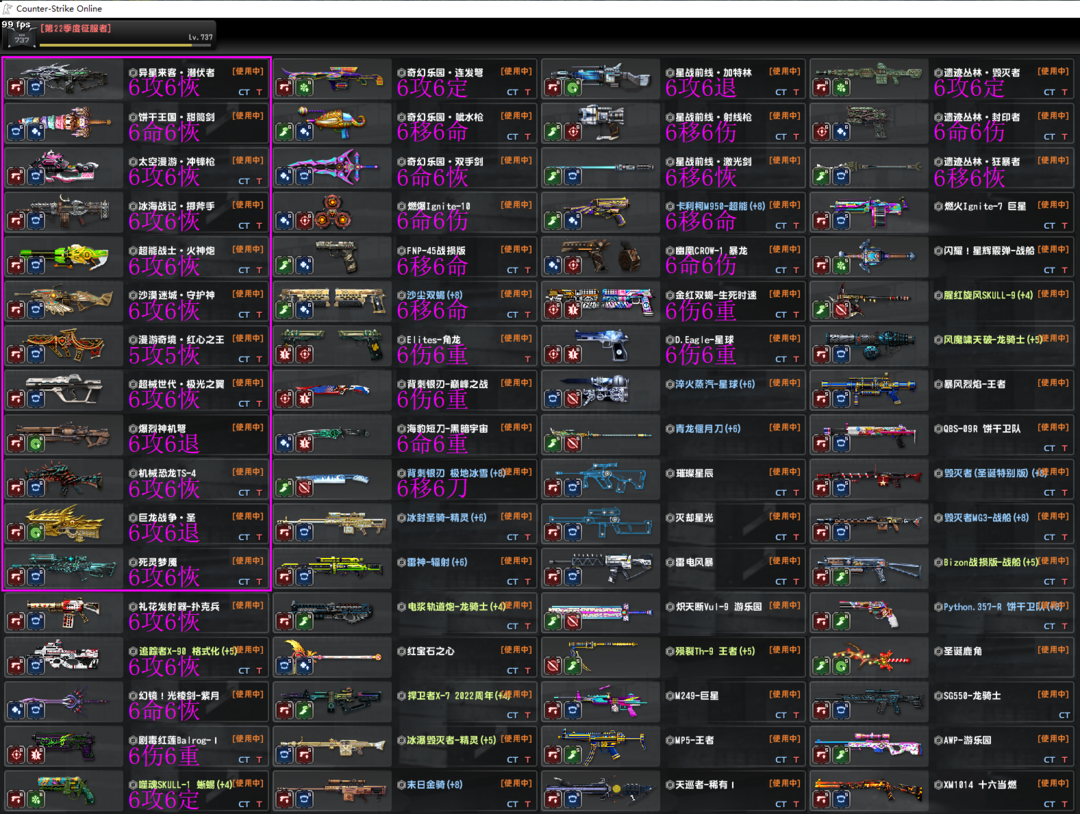Click red burst badge on Elites-角龙 row
This screenshot has width=1080, height=814.
click(285, 355)
